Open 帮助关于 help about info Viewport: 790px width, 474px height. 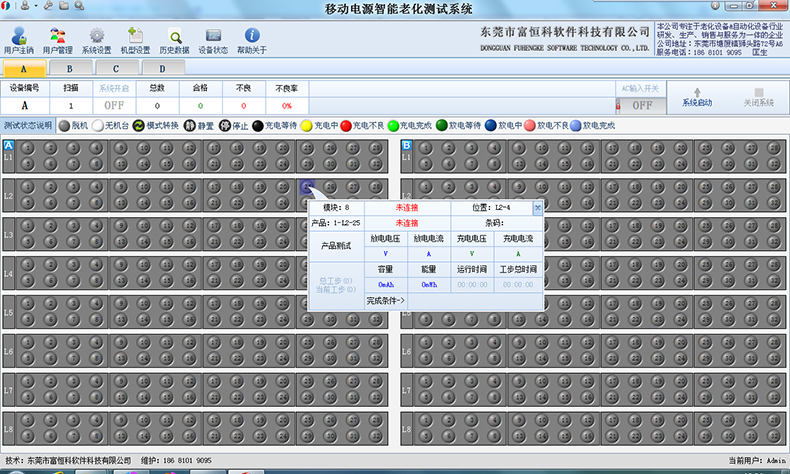252,38
